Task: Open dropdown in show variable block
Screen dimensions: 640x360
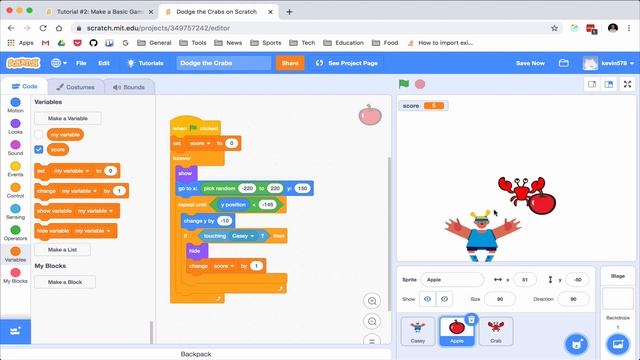Action: (x=95, y=211)
